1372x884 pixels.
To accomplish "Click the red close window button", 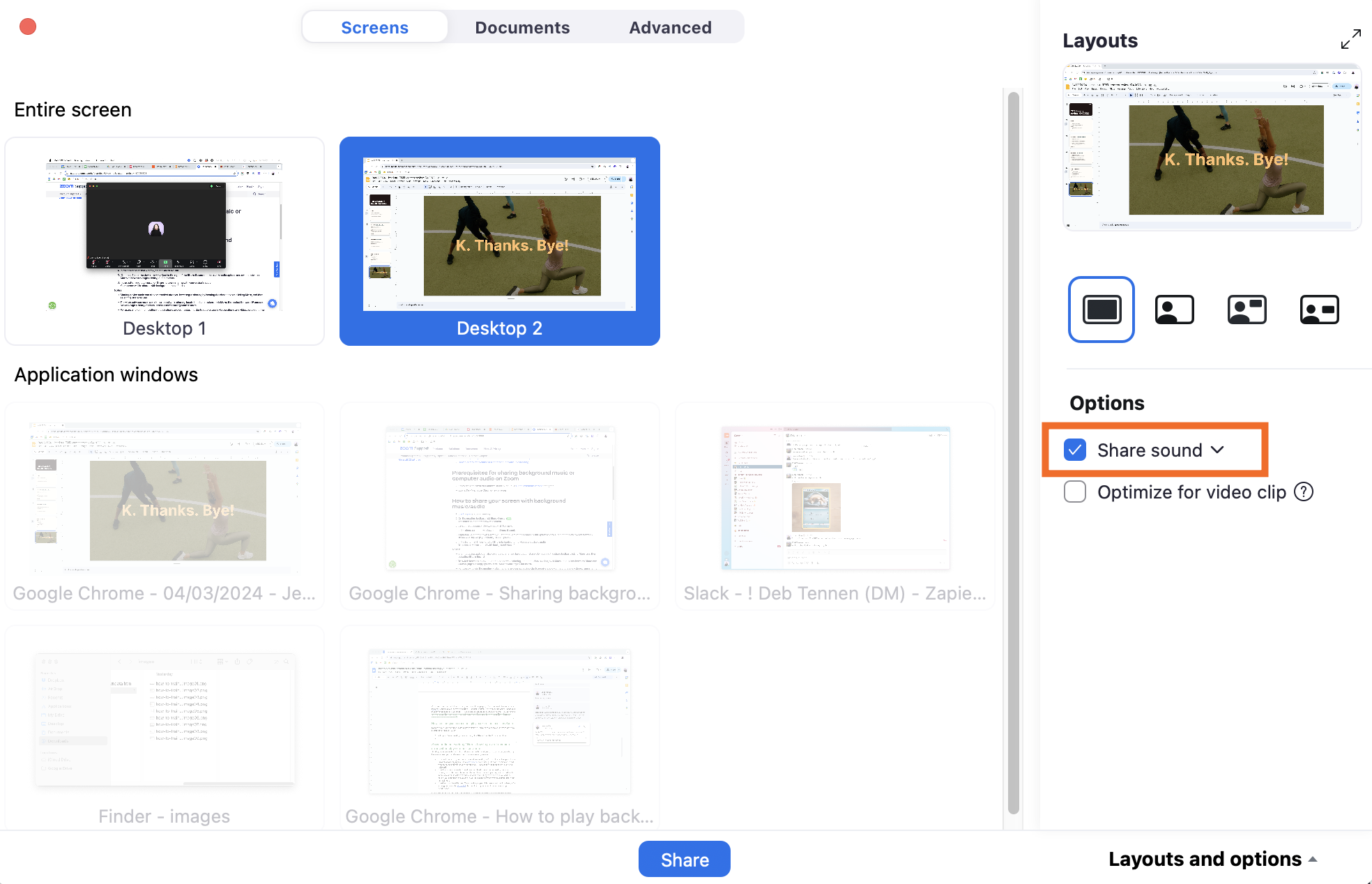I will (x=28, y=26).
